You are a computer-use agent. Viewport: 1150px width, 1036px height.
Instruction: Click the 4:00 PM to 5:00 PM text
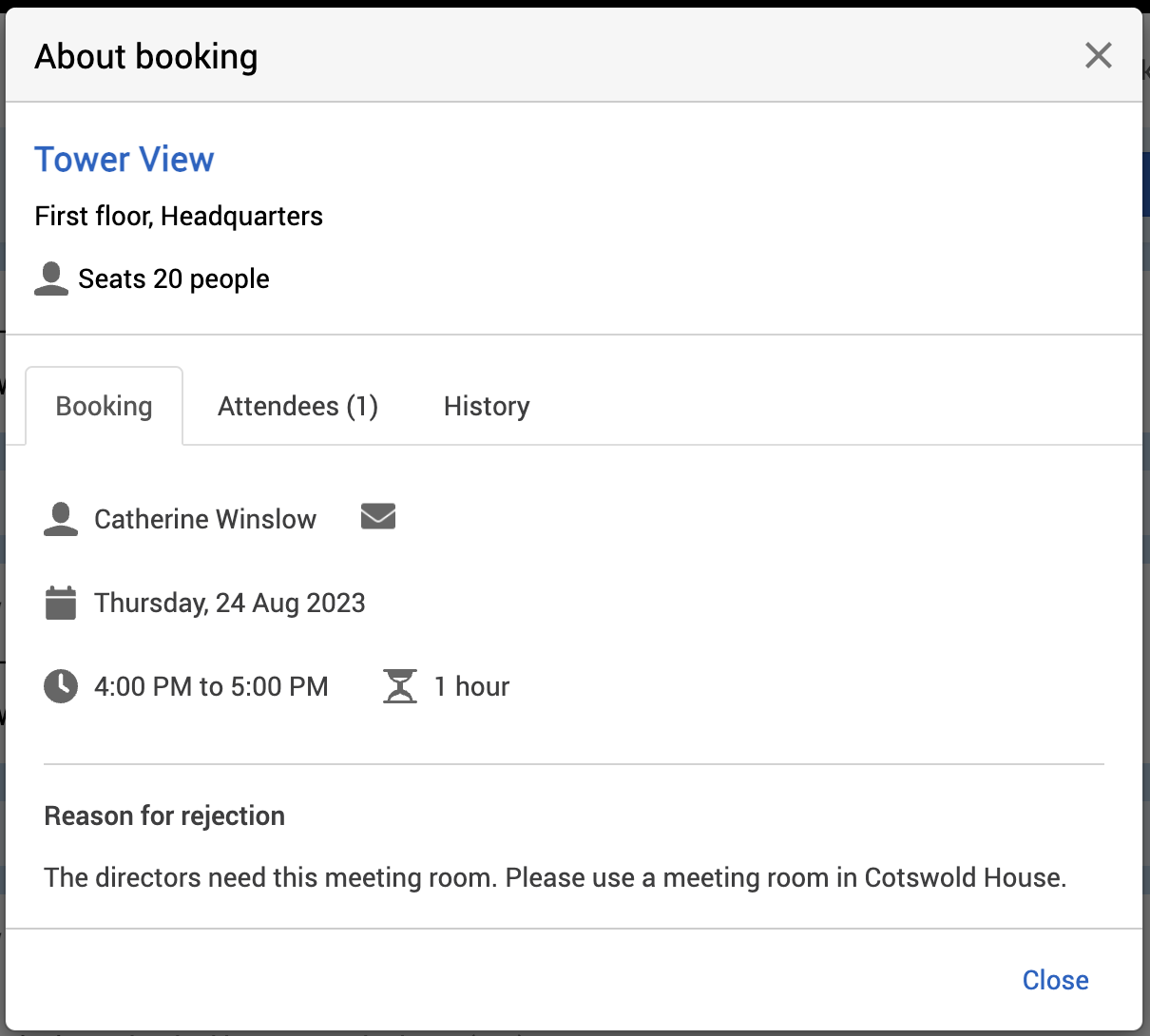point(211,686)
